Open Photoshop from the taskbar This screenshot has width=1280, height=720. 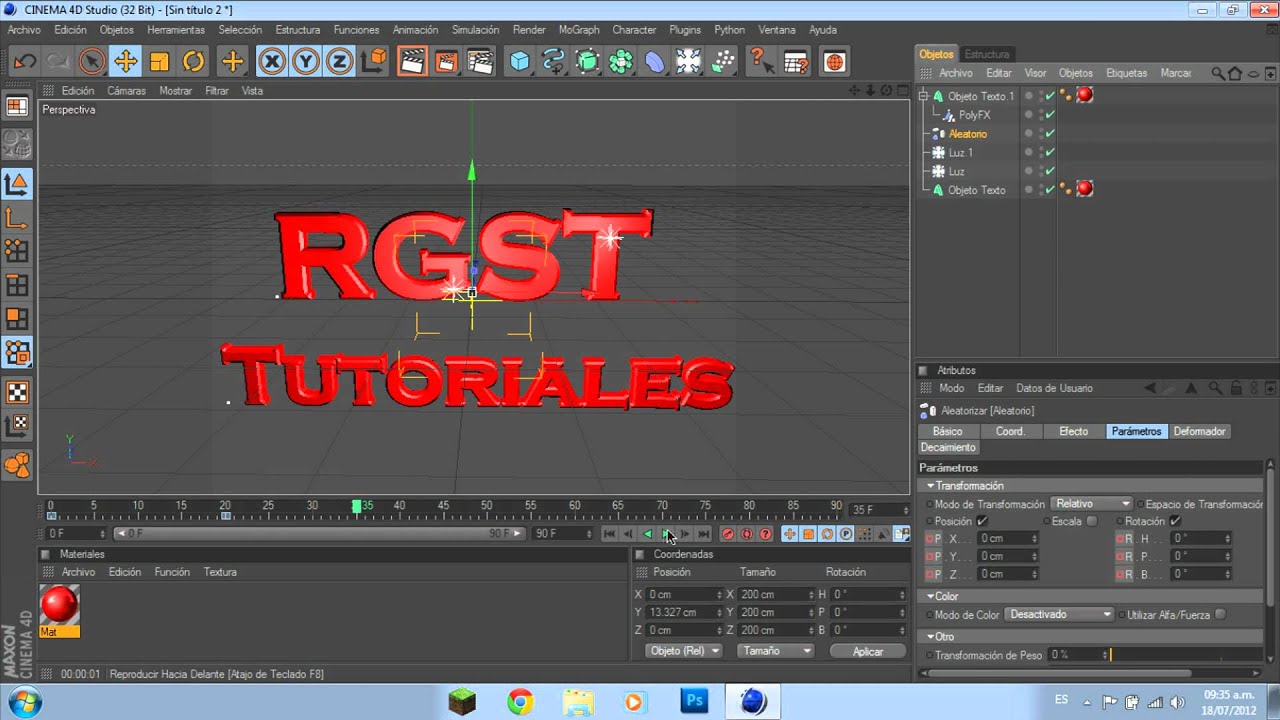click(x=694, y=702)
